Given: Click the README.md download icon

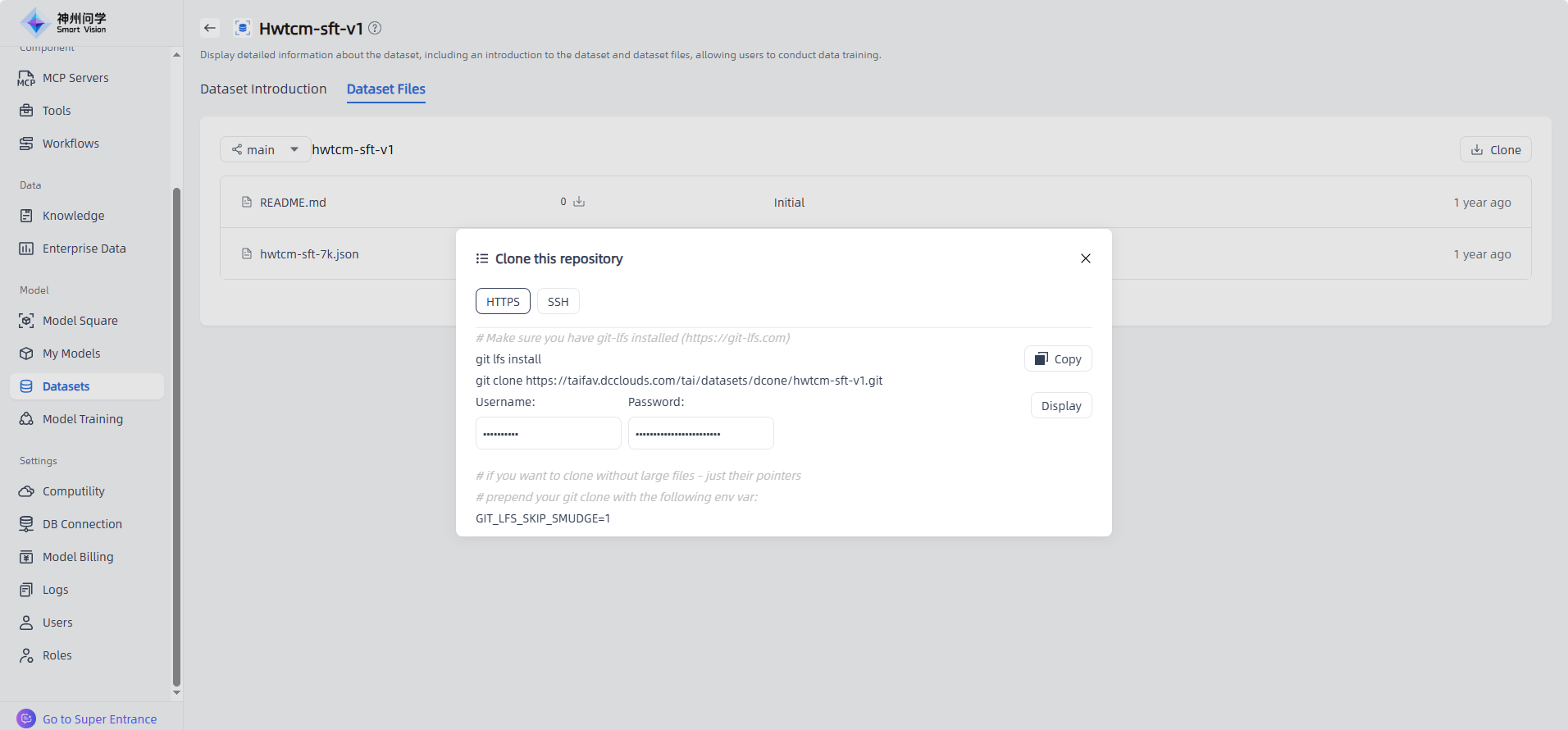Looking at the screenshot, I should tap(579, 202).
